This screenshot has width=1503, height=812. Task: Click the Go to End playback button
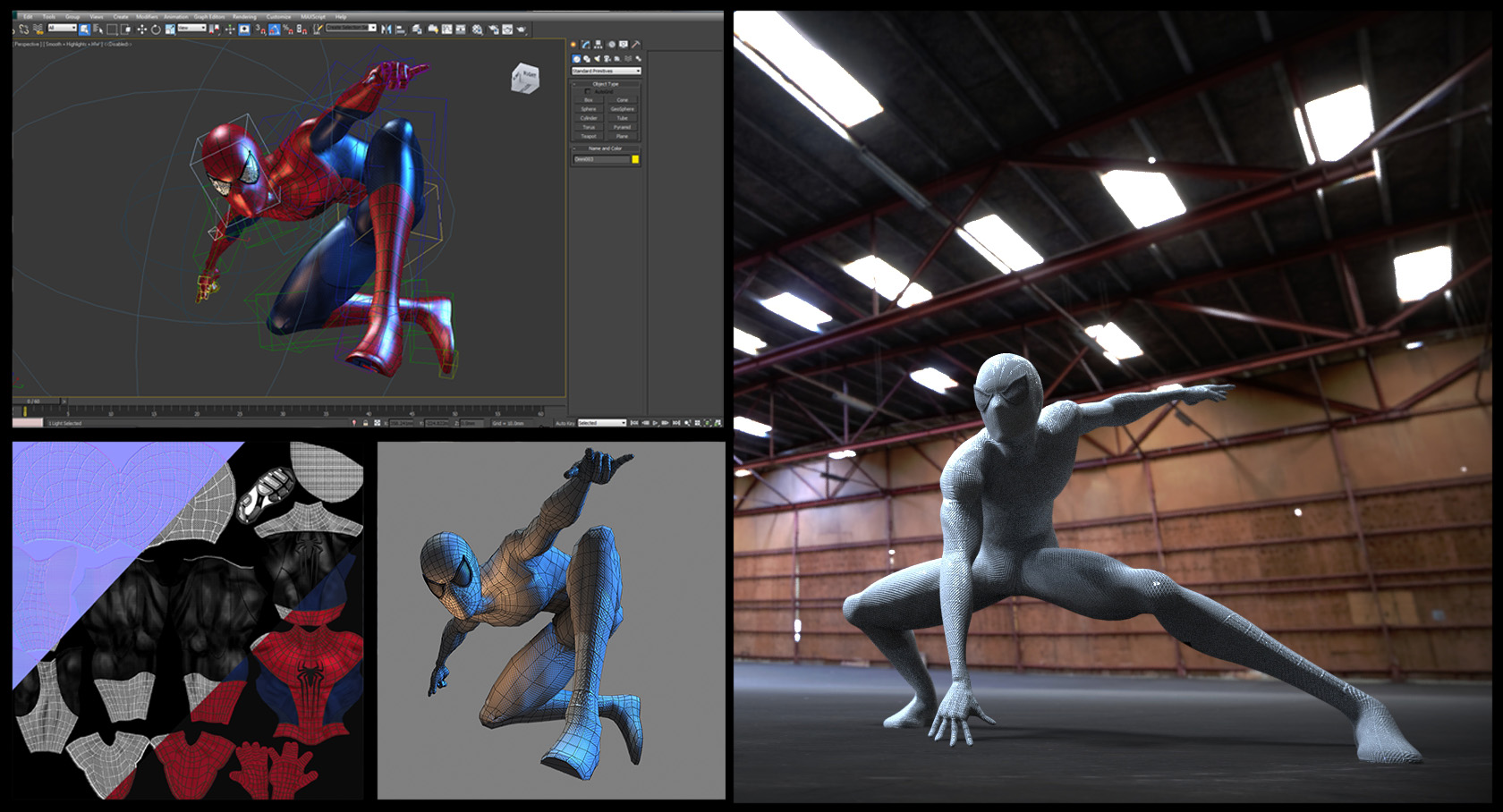pyautogui.click(x=676, y=423)
